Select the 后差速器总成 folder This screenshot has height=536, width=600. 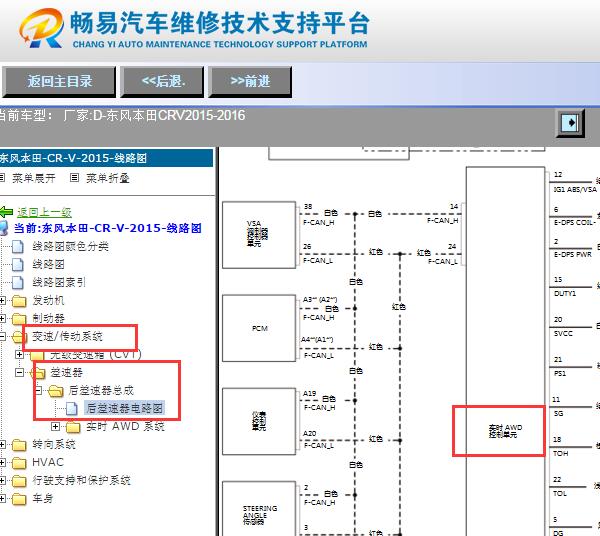click(101, 390)
